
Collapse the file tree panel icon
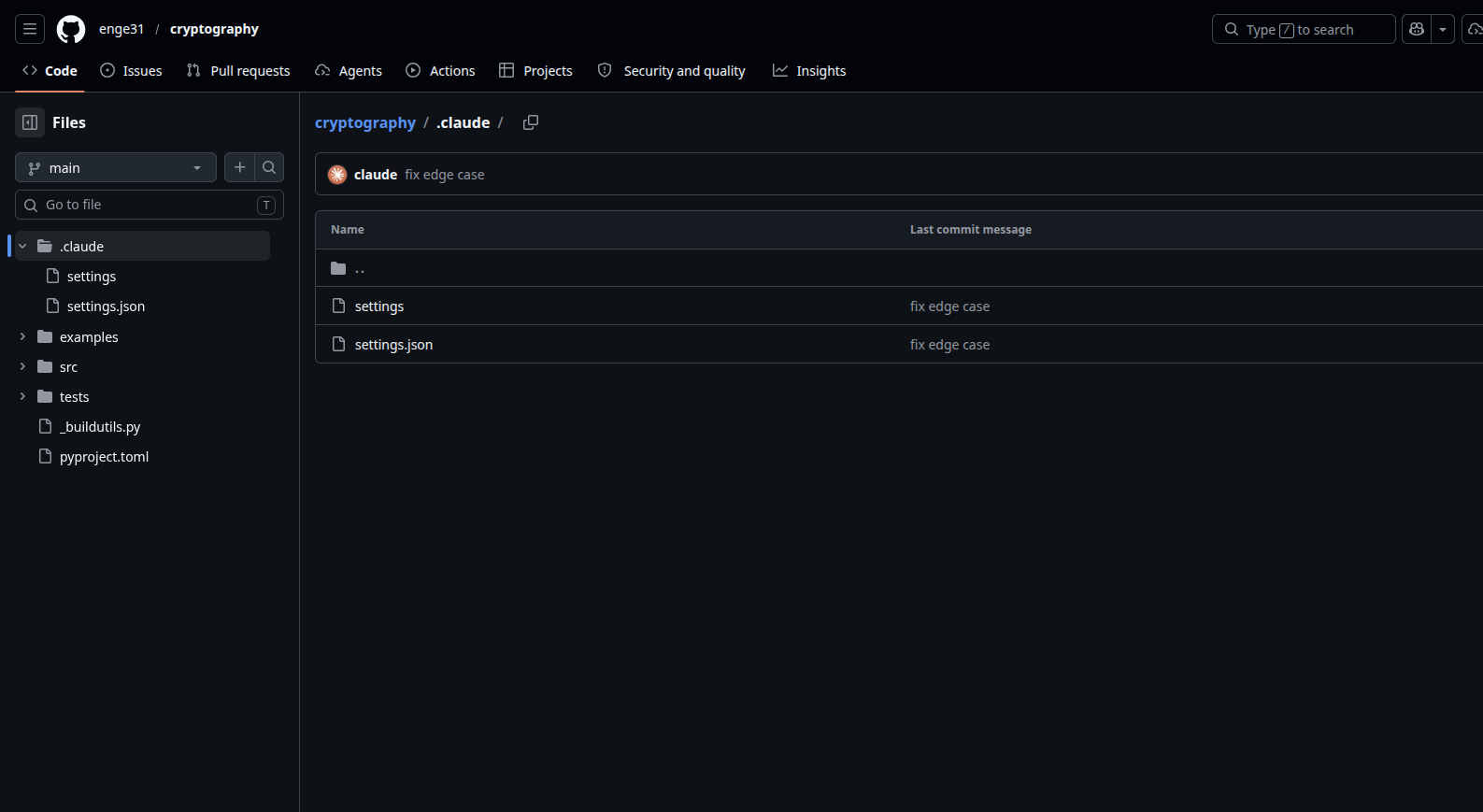pos(30,122)
